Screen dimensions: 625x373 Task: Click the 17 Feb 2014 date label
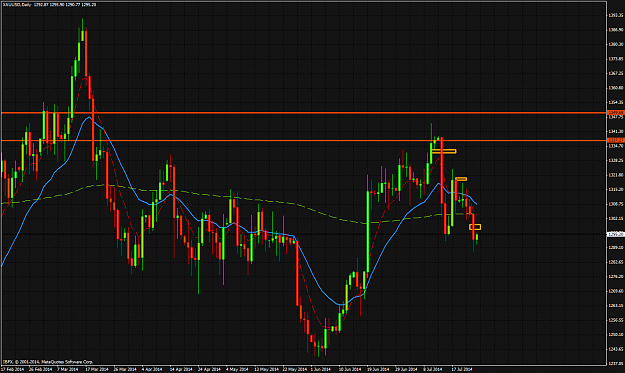pos(12,369)
